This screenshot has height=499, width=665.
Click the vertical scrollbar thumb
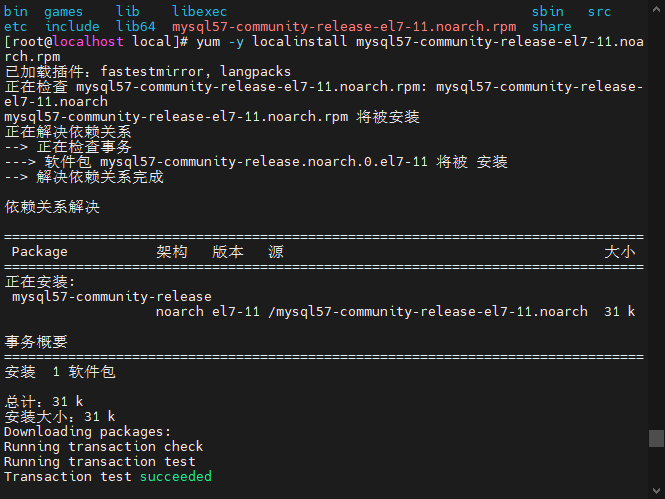[x=656, y=438]
